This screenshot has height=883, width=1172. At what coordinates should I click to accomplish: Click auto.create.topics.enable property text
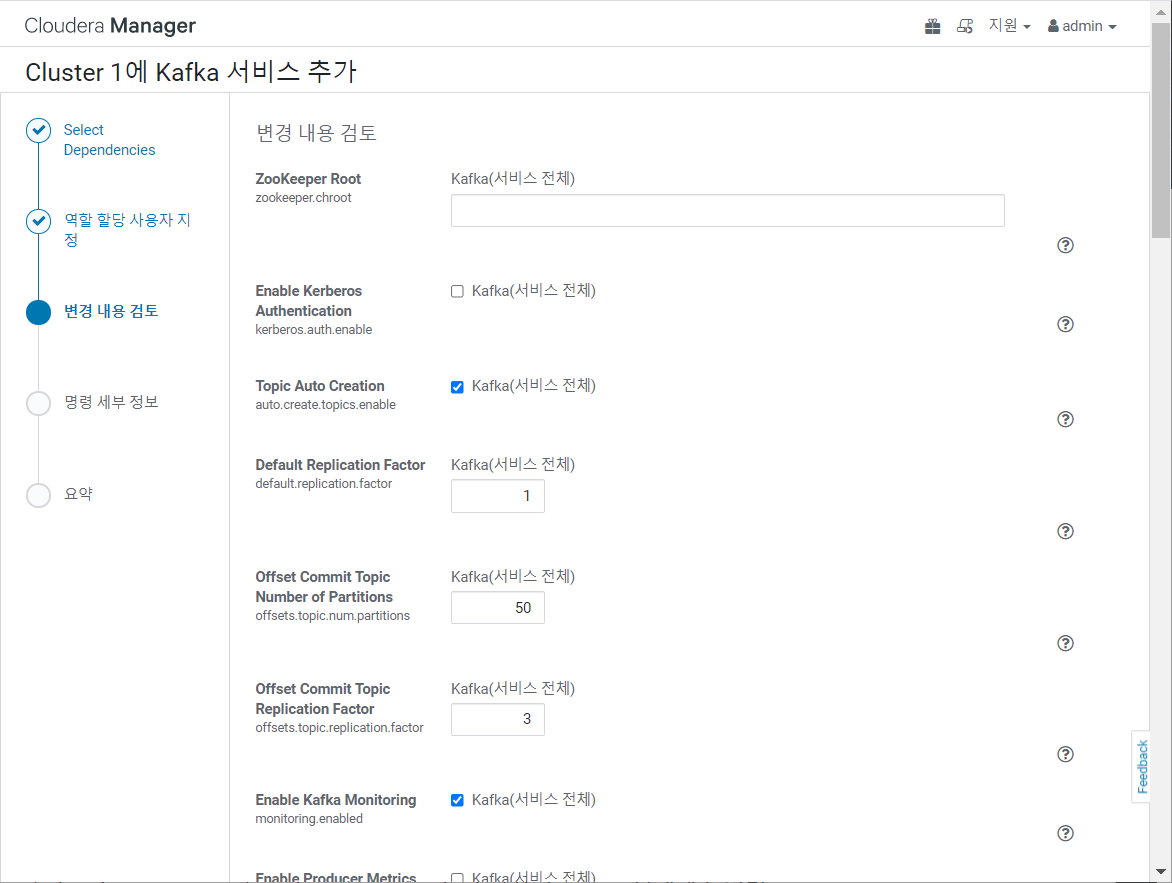[x=325, y=405]
